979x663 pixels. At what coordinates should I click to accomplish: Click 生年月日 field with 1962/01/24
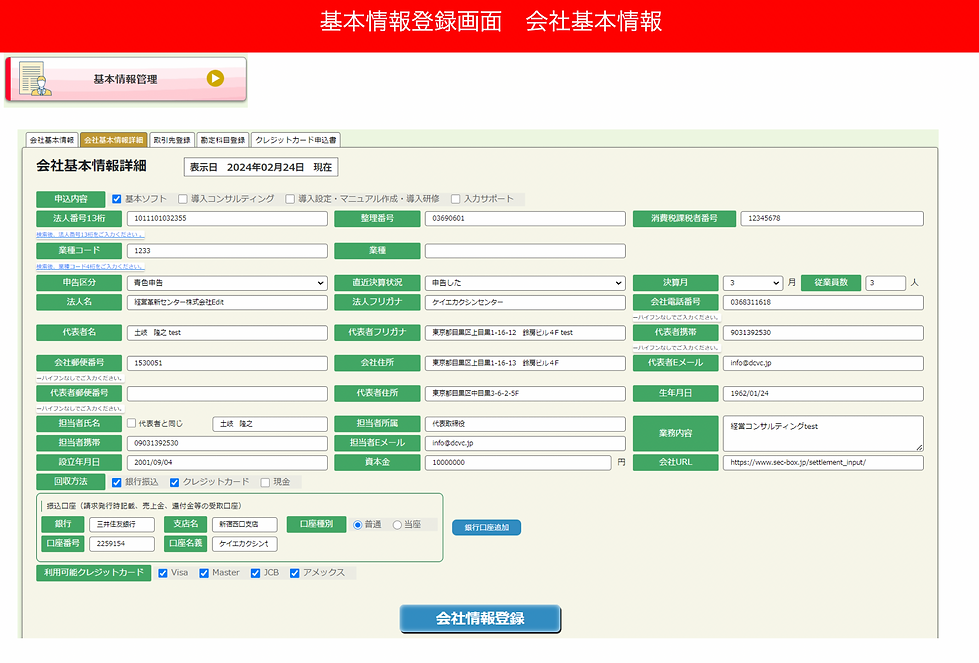pyautogui.click(x=824, y=394)
